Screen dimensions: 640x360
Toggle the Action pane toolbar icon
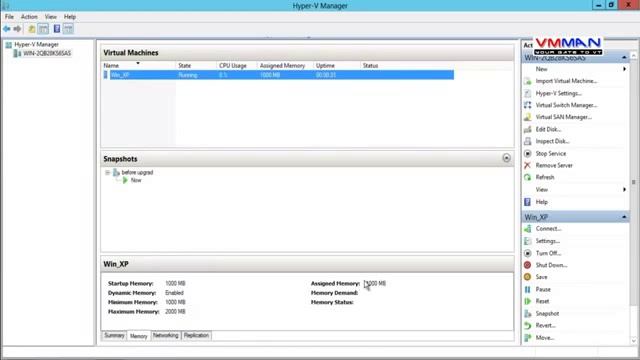(x=69, y=29)
